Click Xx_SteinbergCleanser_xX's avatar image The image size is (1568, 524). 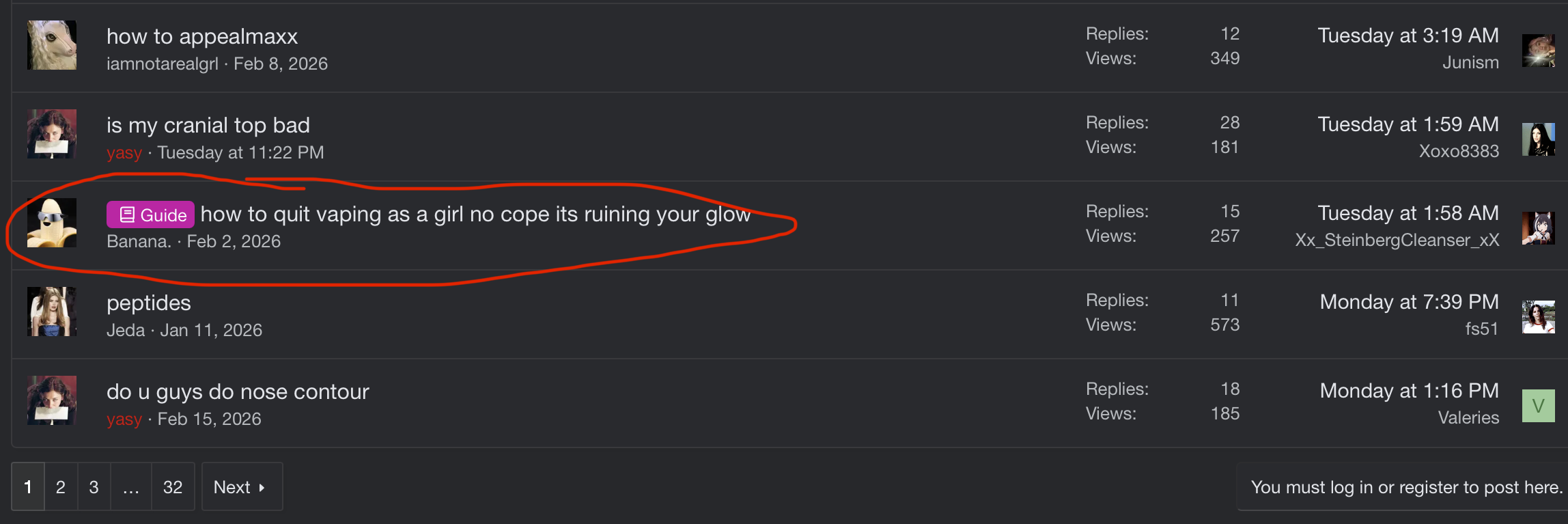pyautogui.click(x=1538, y=227)
